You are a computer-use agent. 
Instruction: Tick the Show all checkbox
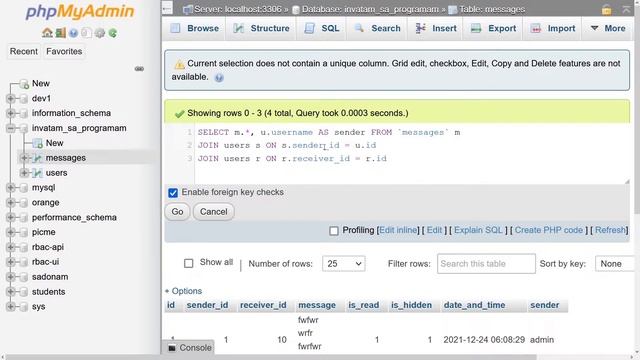(189, 263)
